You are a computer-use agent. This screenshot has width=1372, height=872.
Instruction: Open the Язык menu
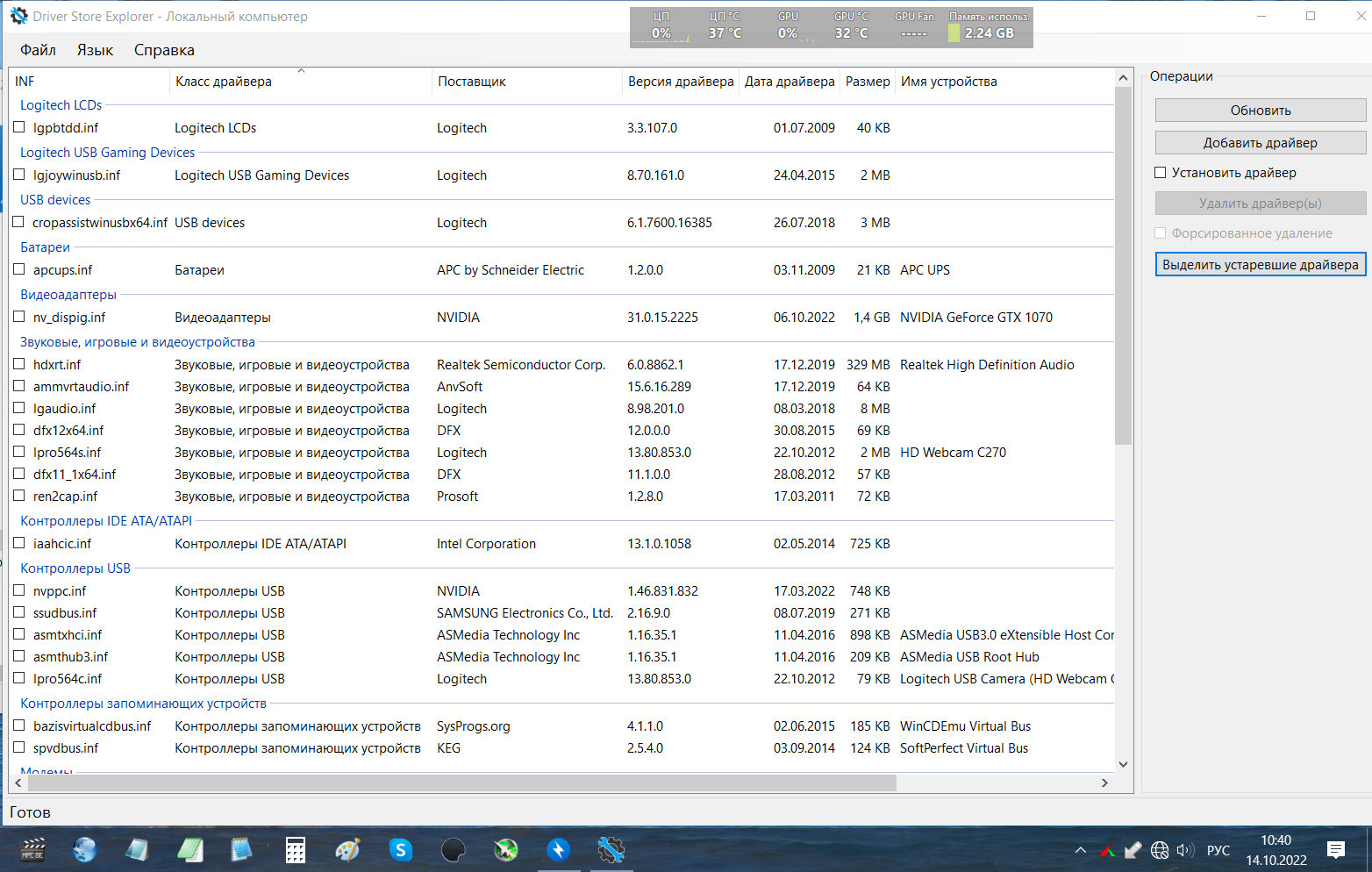tap(95, 50)
